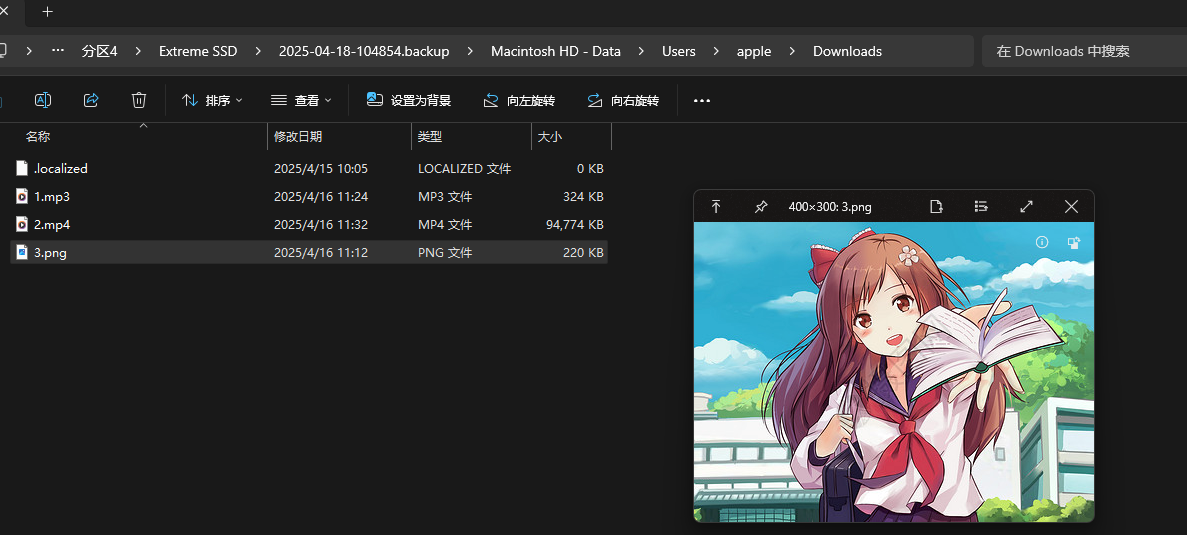1187x535 pixels.
Task: Click the 1.mp3 media file icon
Action: click(22, 197)
